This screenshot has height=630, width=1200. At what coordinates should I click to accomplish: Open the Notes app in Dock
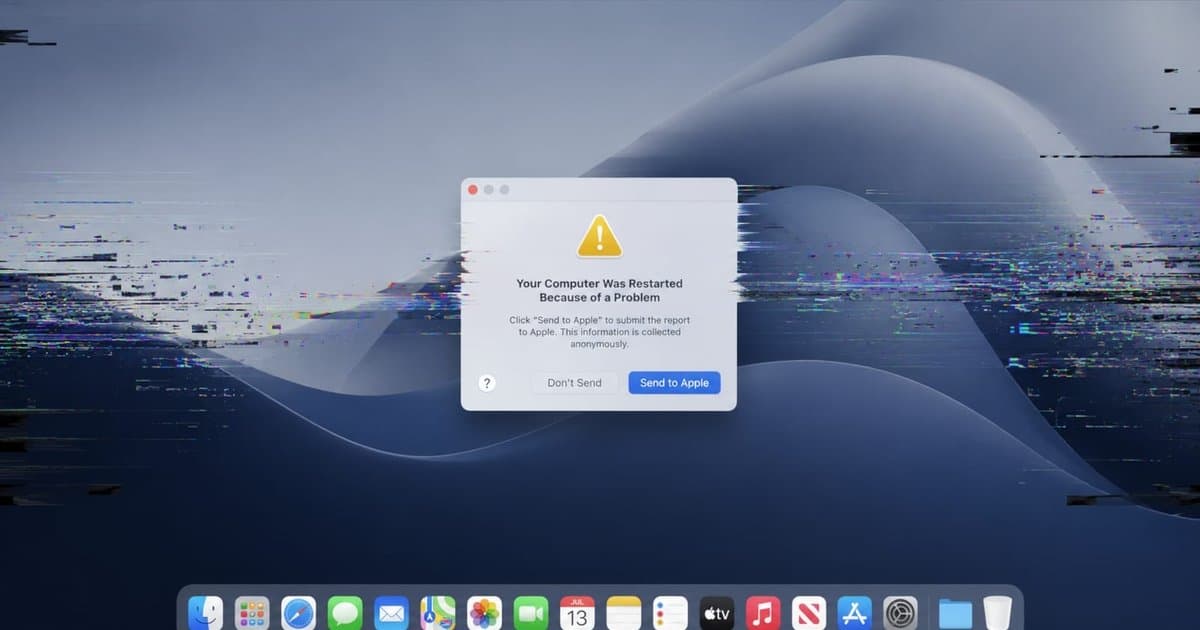coord(624,613)
